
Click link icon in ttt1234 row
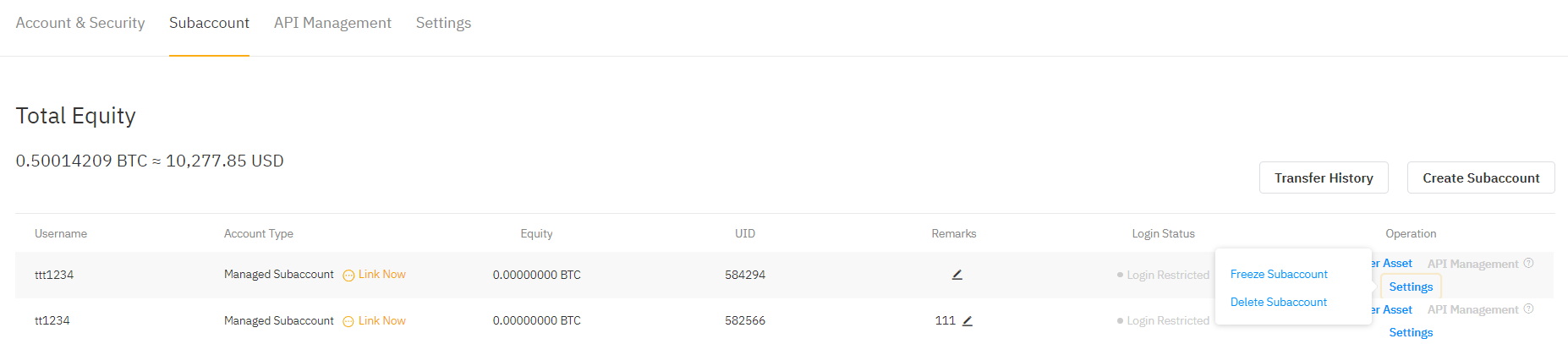pyautogui.click(x=348, y=276)
